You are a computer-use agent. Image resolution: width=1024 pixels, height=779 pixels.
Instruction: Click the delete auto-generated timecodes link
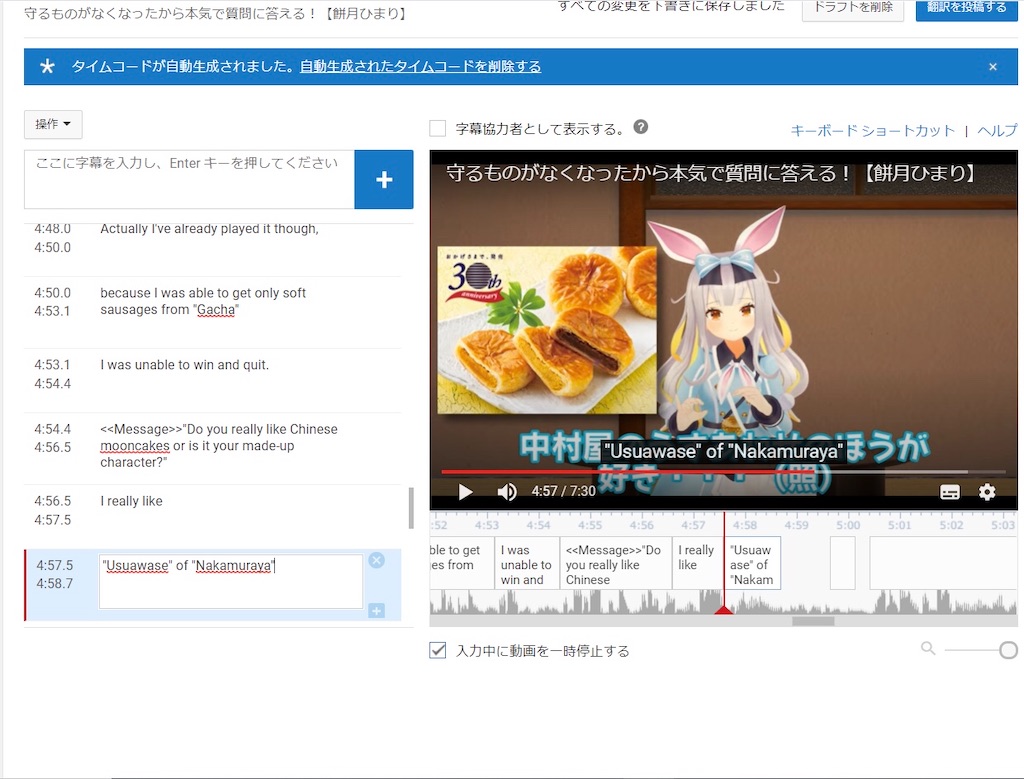click(420, 66)
